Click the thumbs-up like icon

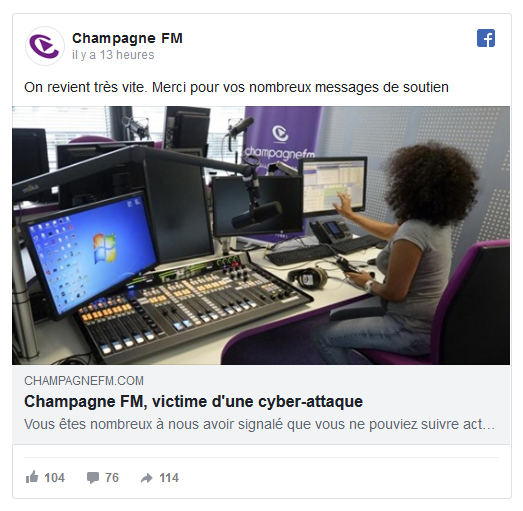(x=32, y=477)
